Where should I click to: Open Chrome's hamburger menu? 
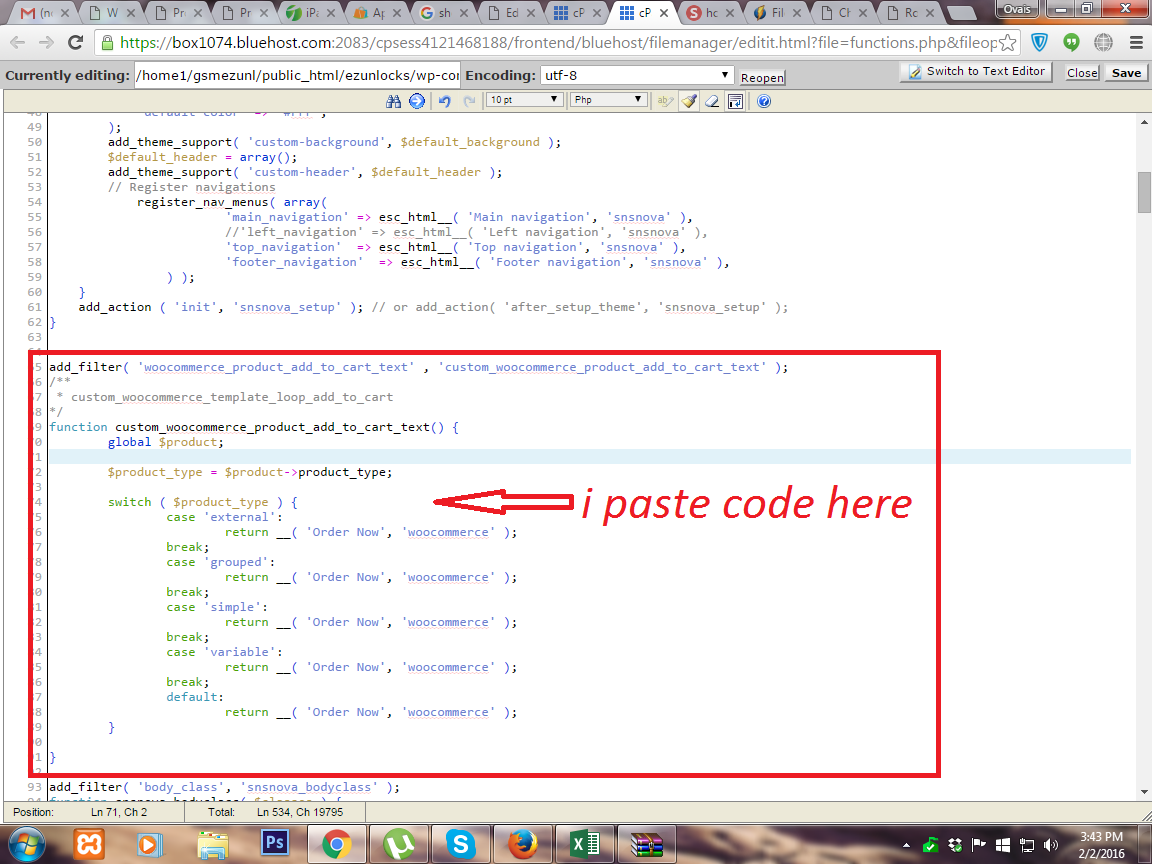tap(1135, 43)
